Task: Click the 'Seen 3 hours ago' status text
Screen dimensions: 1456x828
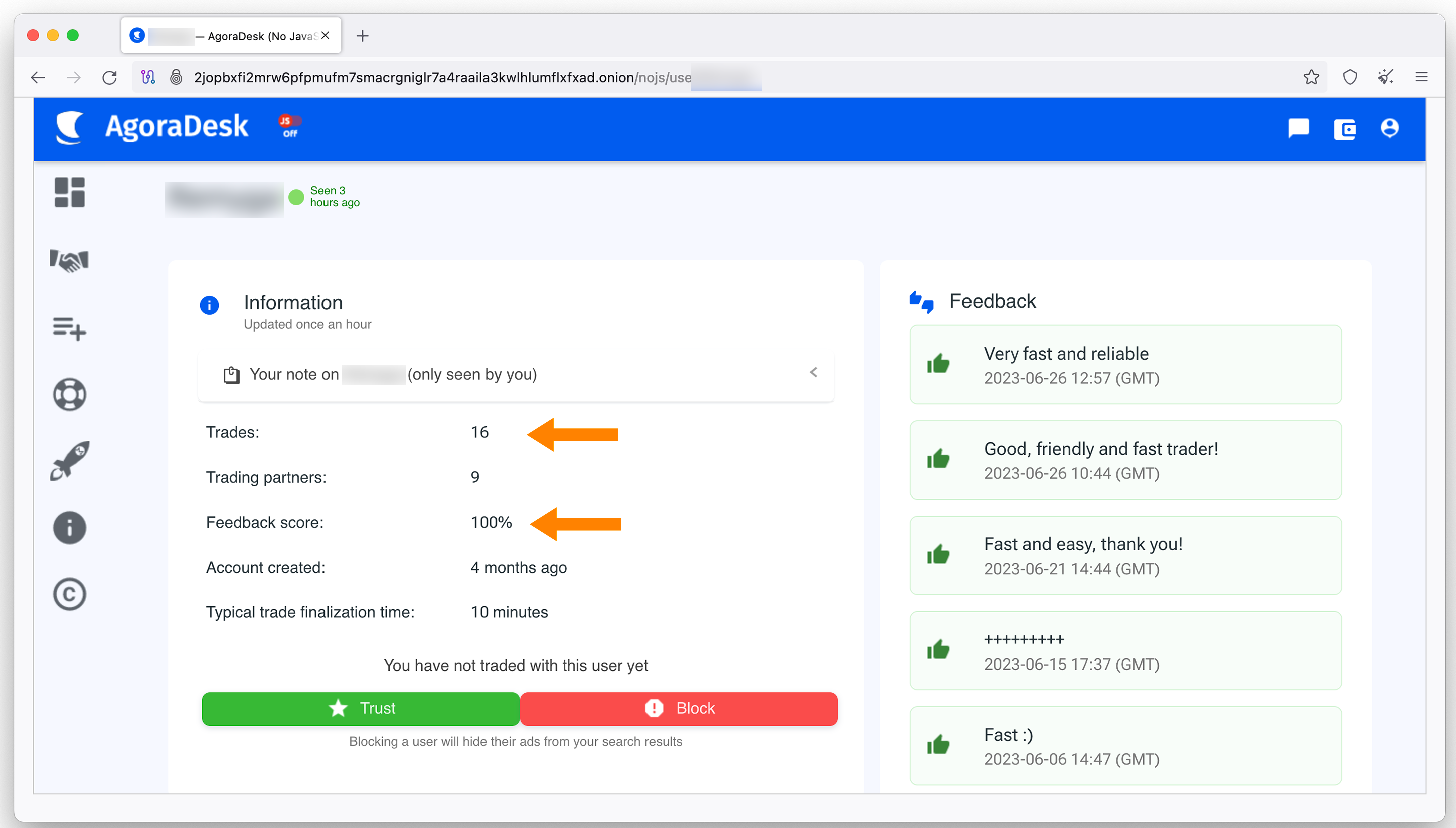Action: pos(335,197)
